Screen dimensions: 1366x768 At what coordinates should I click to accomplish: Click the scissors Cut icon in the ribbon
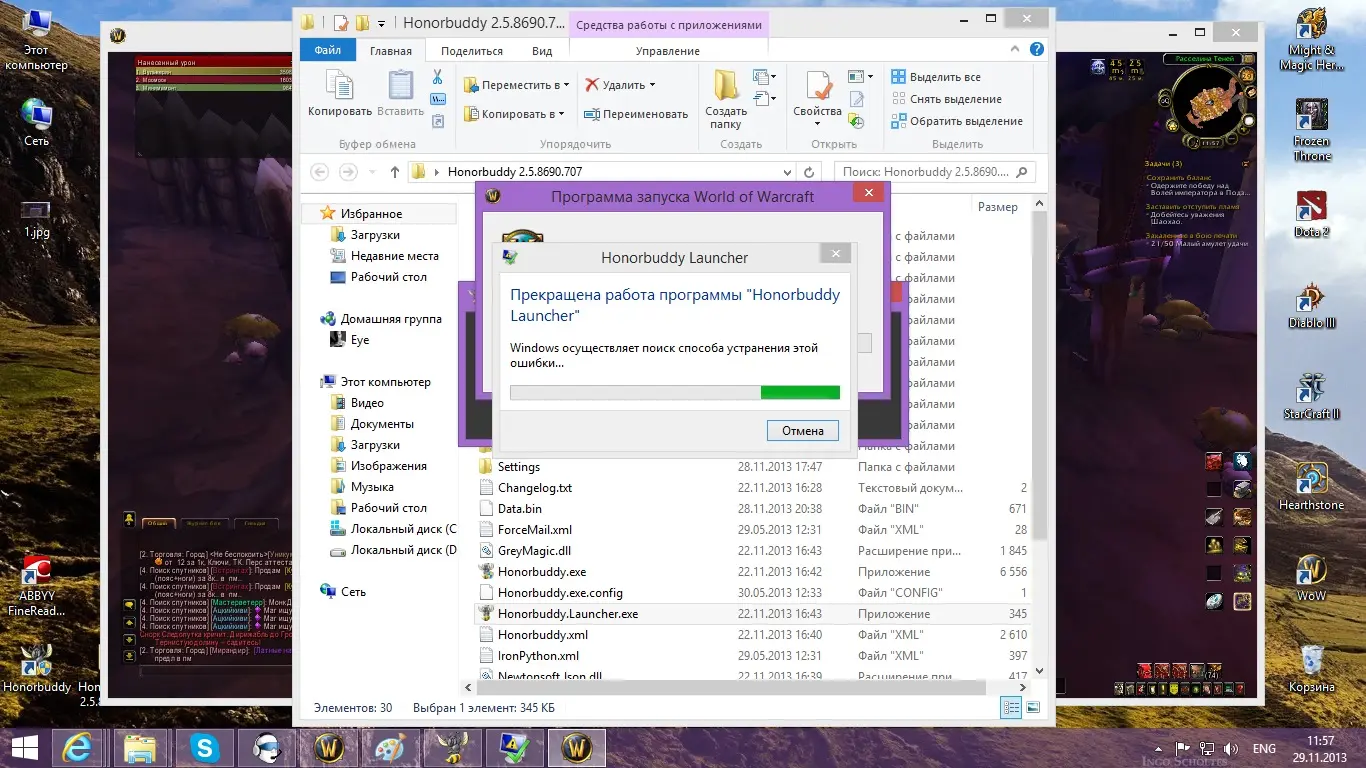(x=437, y=77)
